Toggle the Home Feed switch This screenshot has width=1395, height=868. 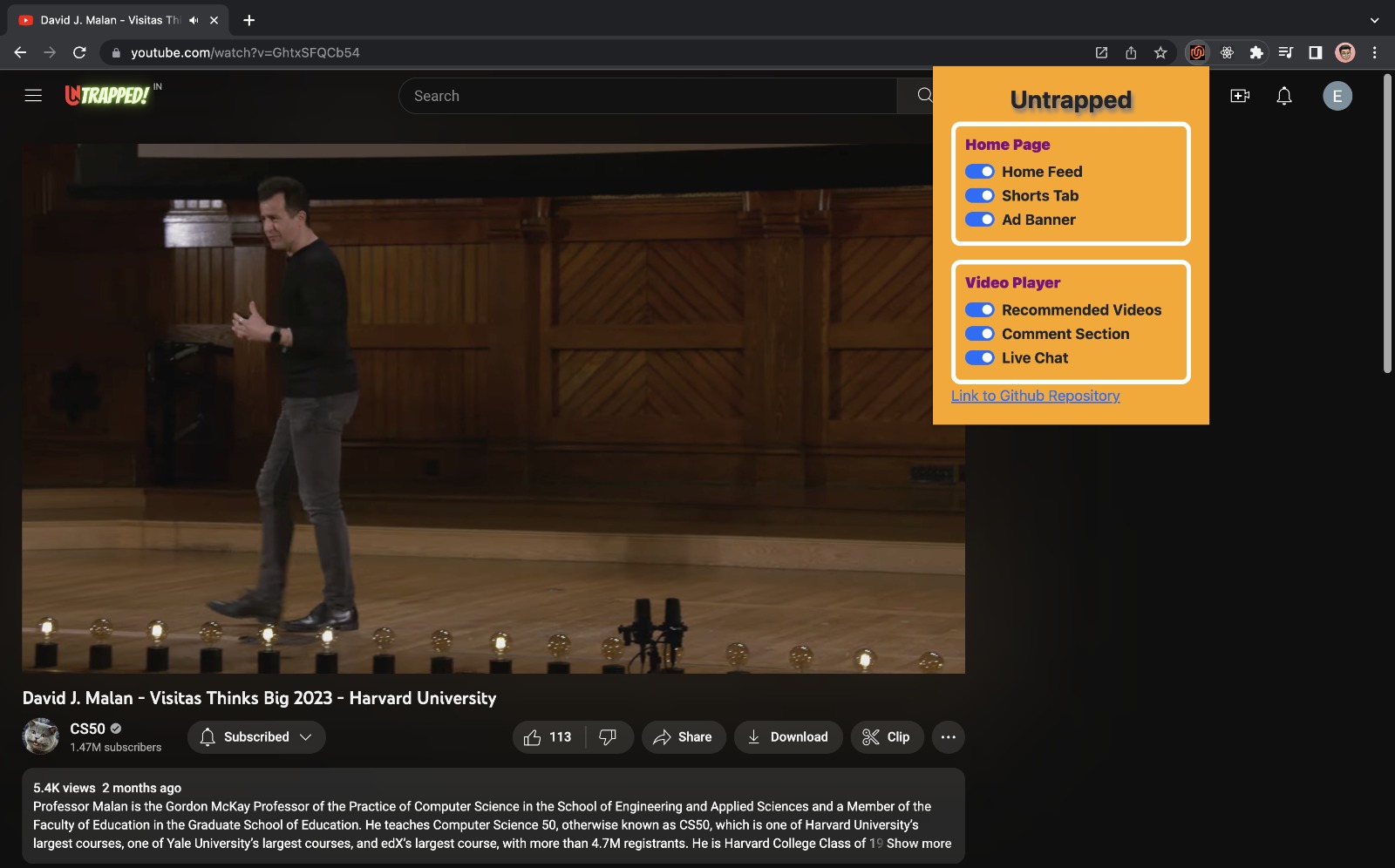[x=980, y=172]
